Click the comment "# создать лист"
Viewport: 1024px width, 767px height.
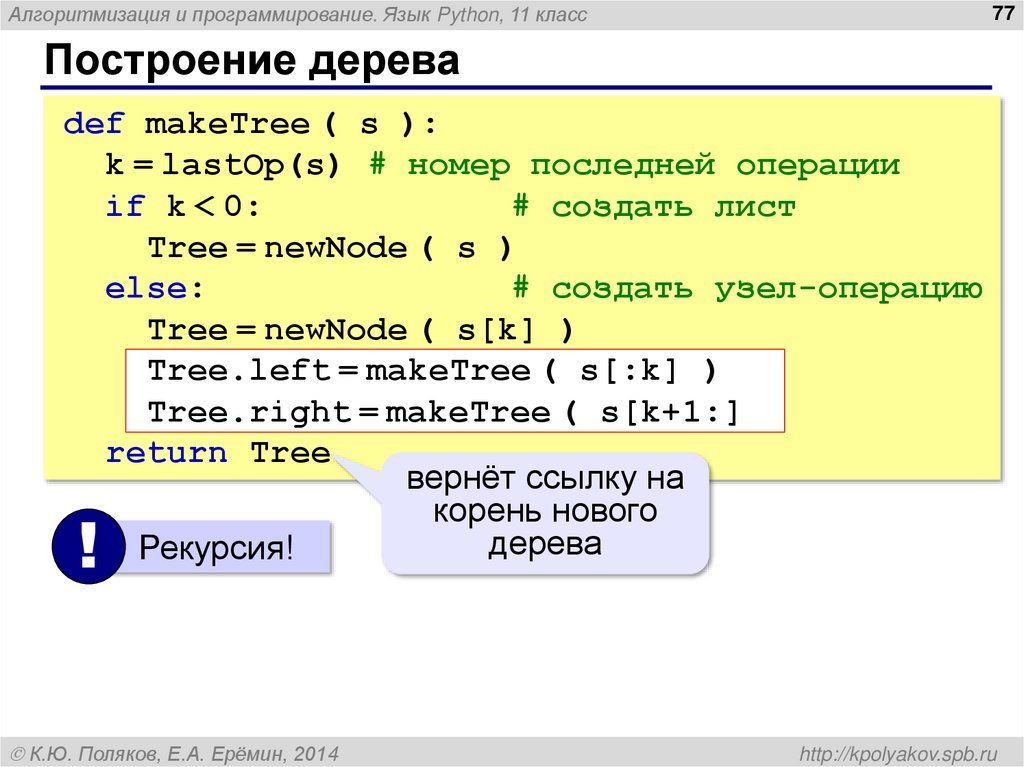tap(655, 205)
